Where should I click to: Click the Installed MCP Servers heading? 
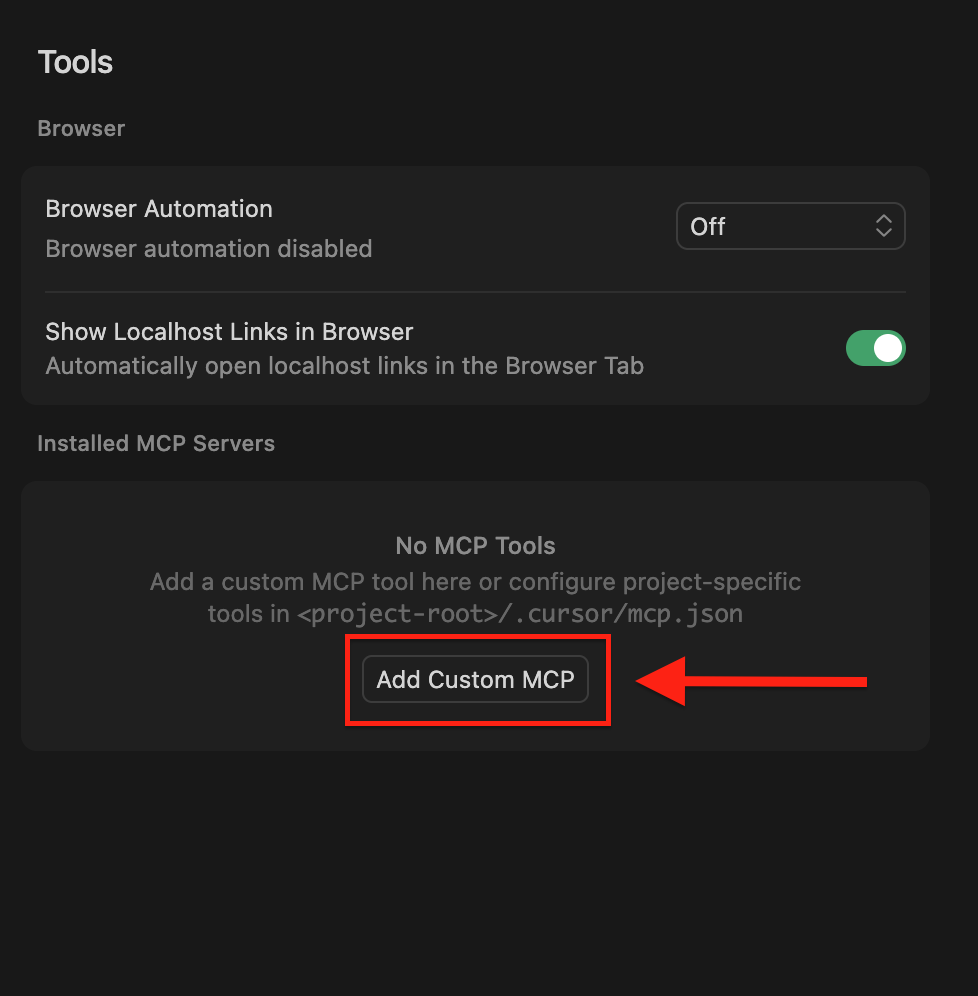point(155,443)
